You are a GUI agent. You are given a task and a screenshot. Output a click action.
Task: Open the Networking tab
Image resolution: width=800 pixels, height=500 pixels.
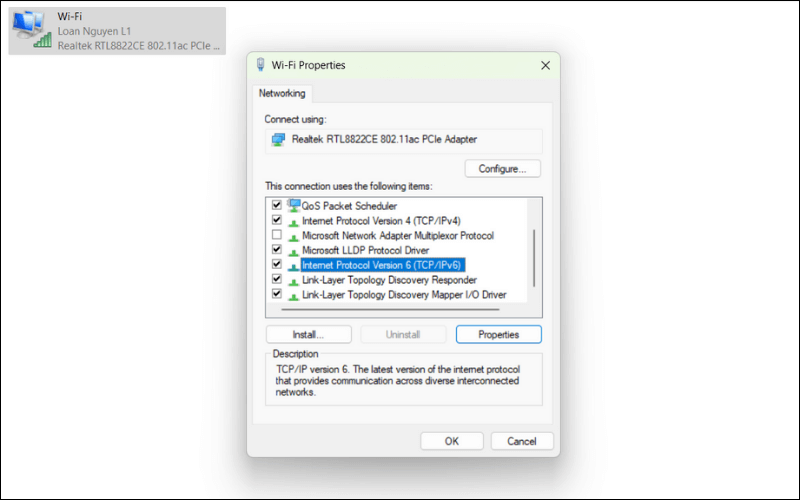(282, 93)
